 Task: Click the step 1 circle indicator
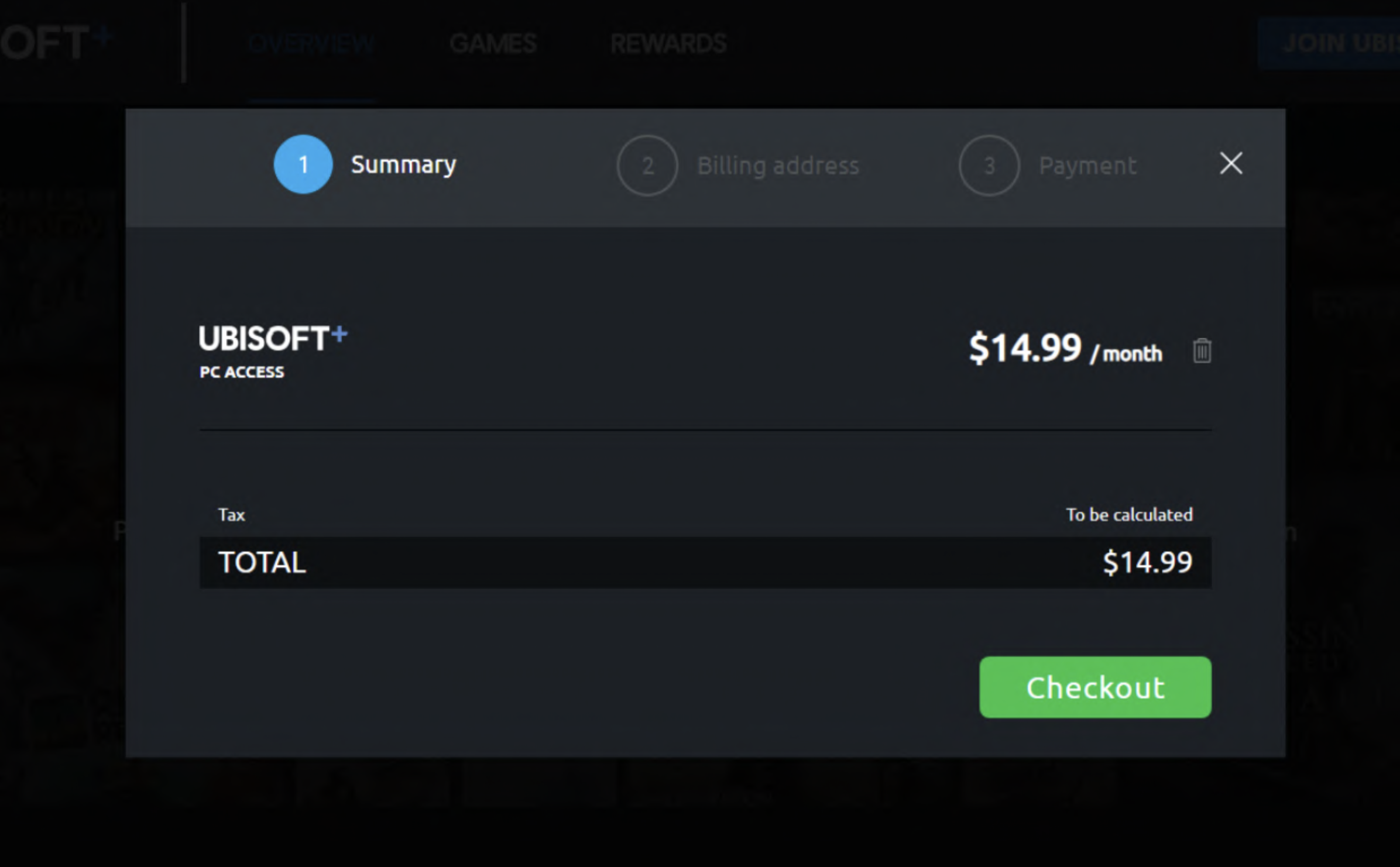pyautogui.click(x=303, y=164)
